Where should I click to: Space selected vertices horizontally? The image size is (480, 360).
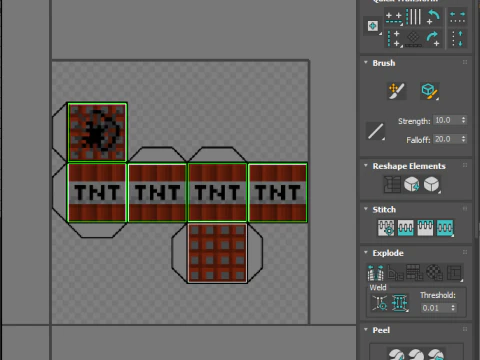(x=457, y=17)
